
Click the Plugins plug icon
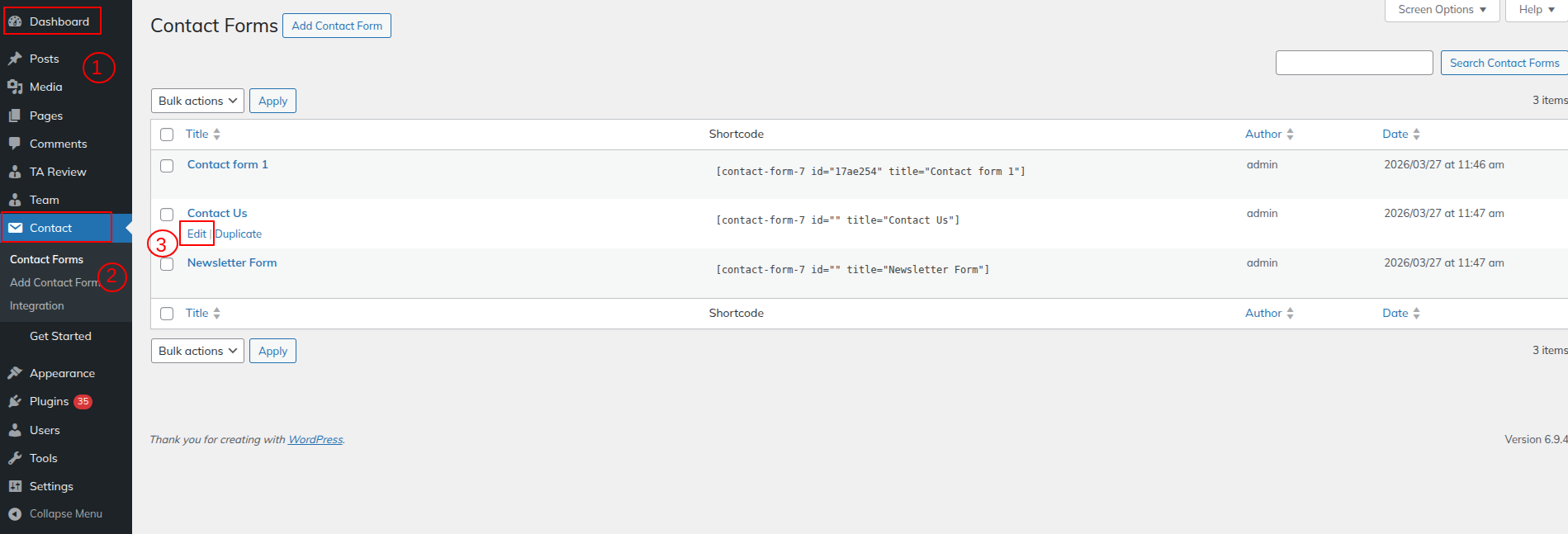click(15, 401)
